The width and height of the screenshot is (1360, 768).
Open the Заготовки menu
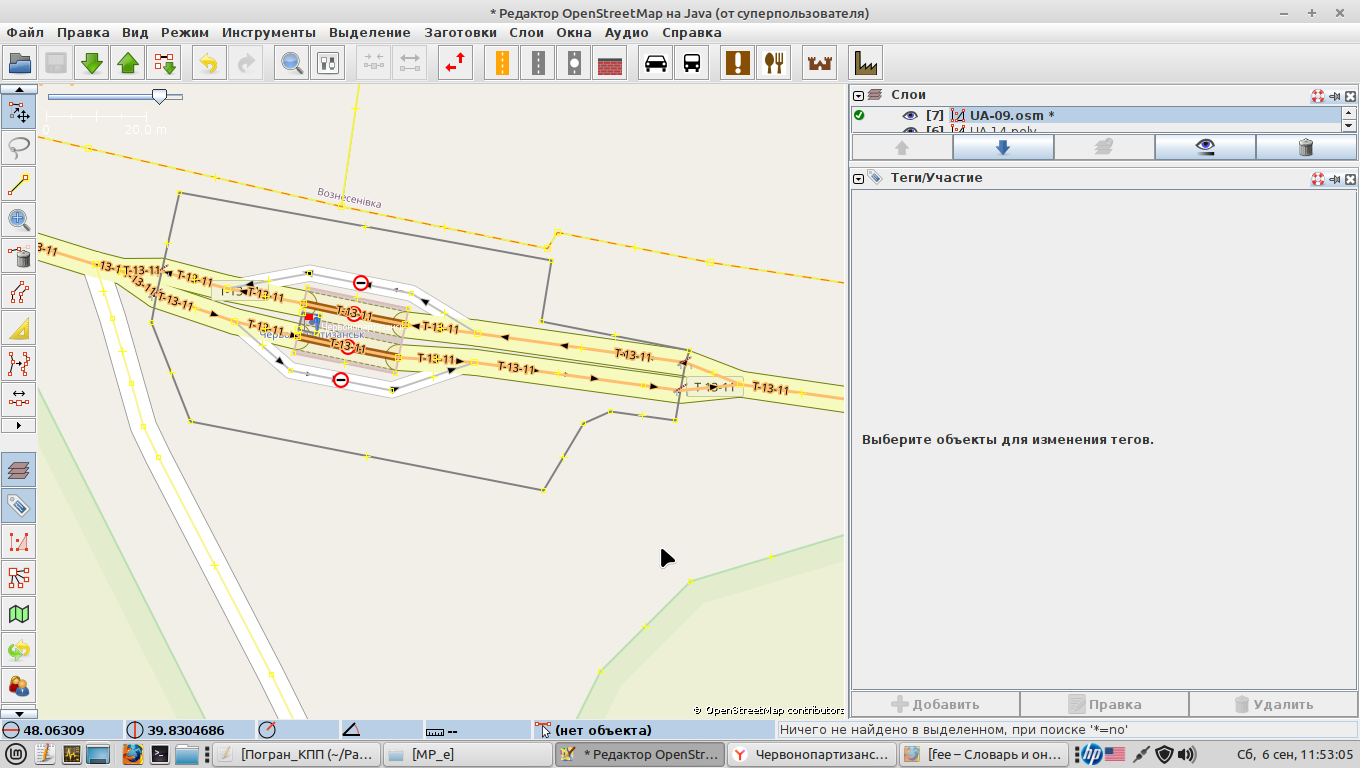460,32
